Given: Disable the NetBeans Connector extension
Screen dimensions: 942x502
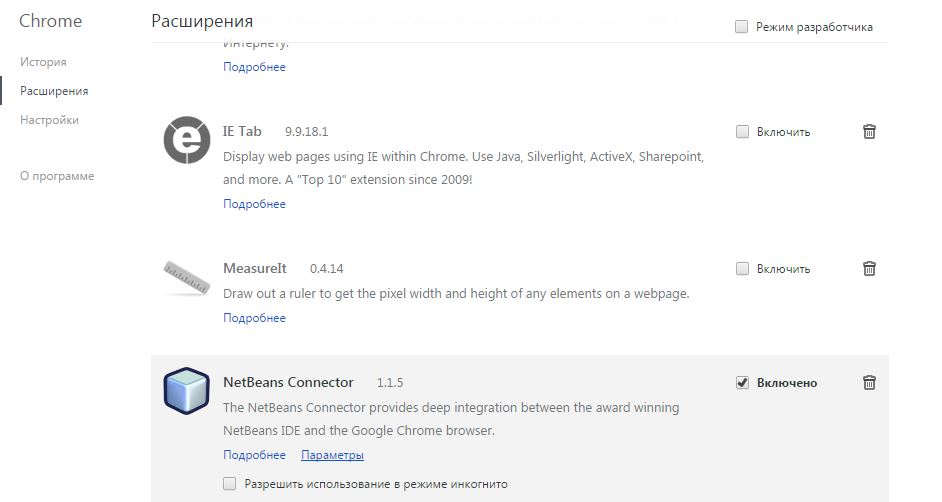Looking at the screenshot, I should [742, 382].
